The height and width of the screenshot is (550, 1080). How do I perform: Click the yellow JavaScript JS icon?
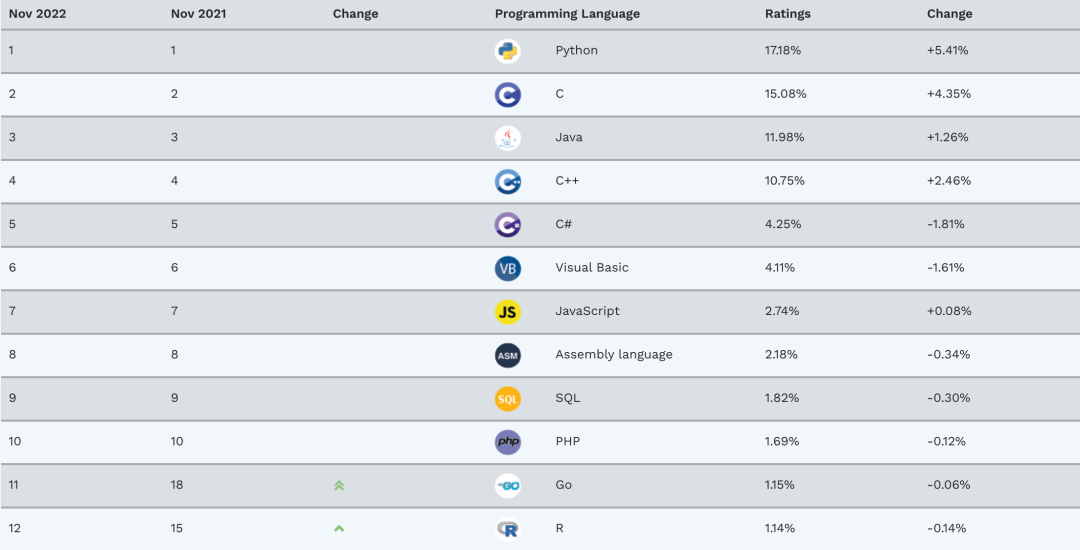point(507,312)
